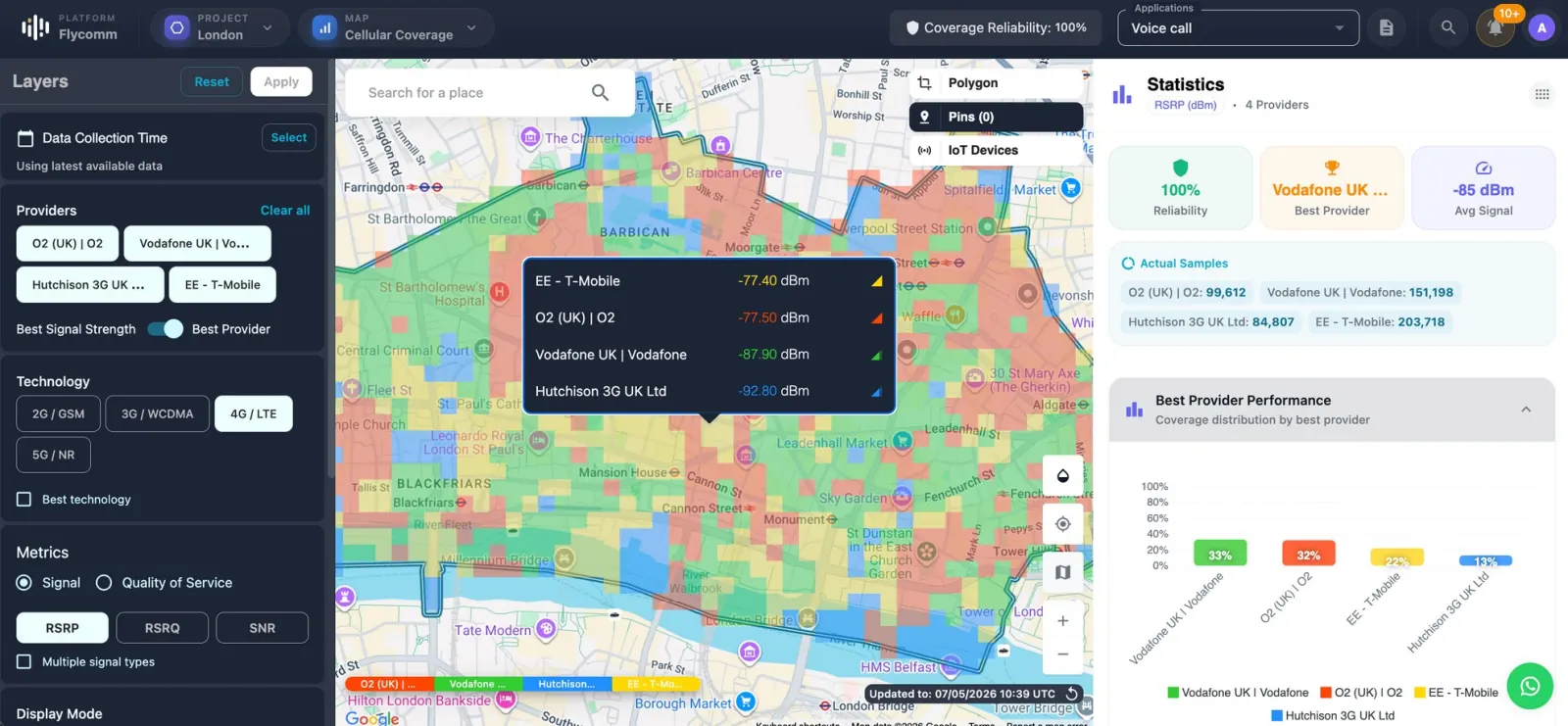Screen dimensions: 1568x726
Task: Click the magnifier in the place search box
Action: pos(600,92)
